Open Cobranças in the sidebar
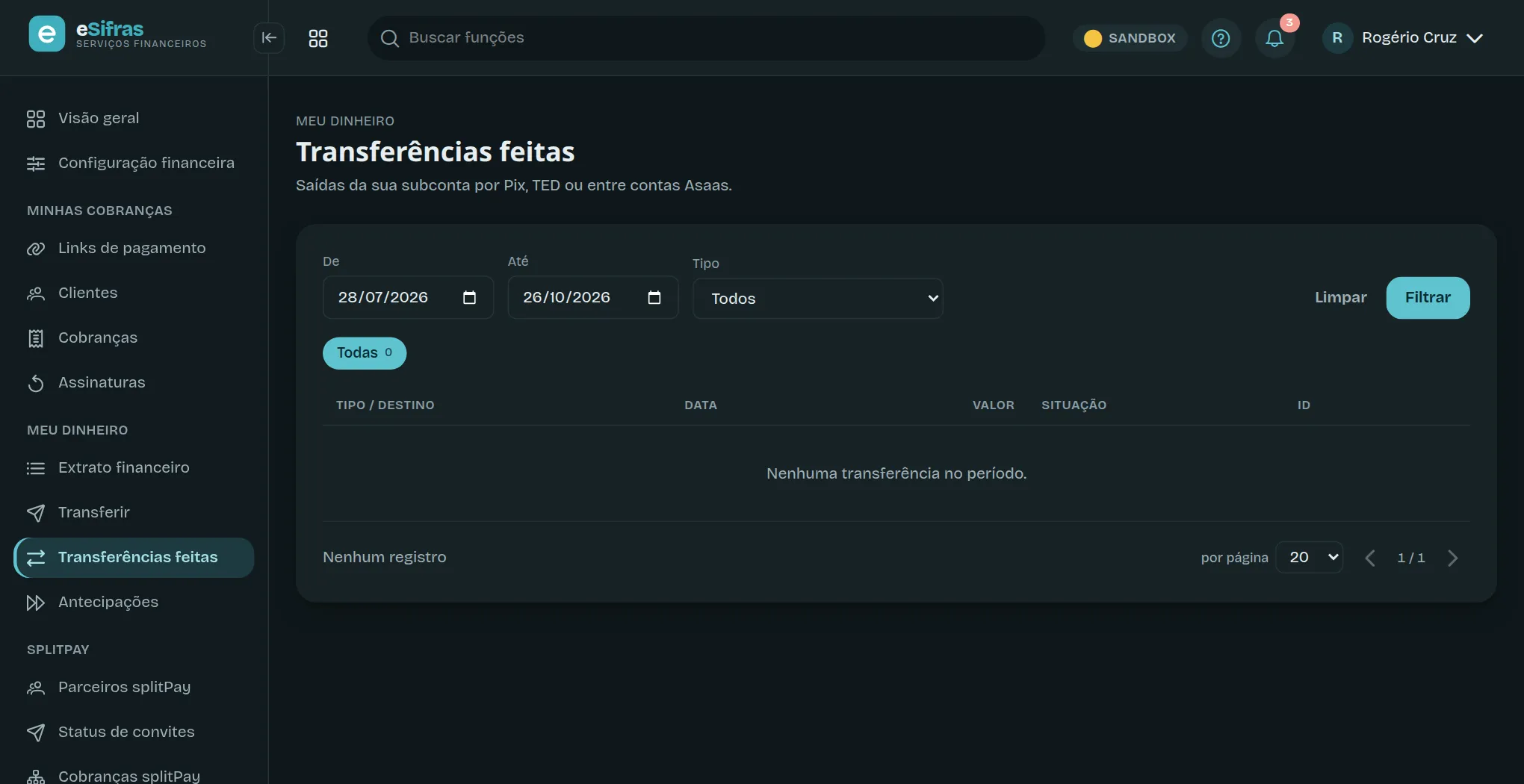 click(x=134, y=338)
